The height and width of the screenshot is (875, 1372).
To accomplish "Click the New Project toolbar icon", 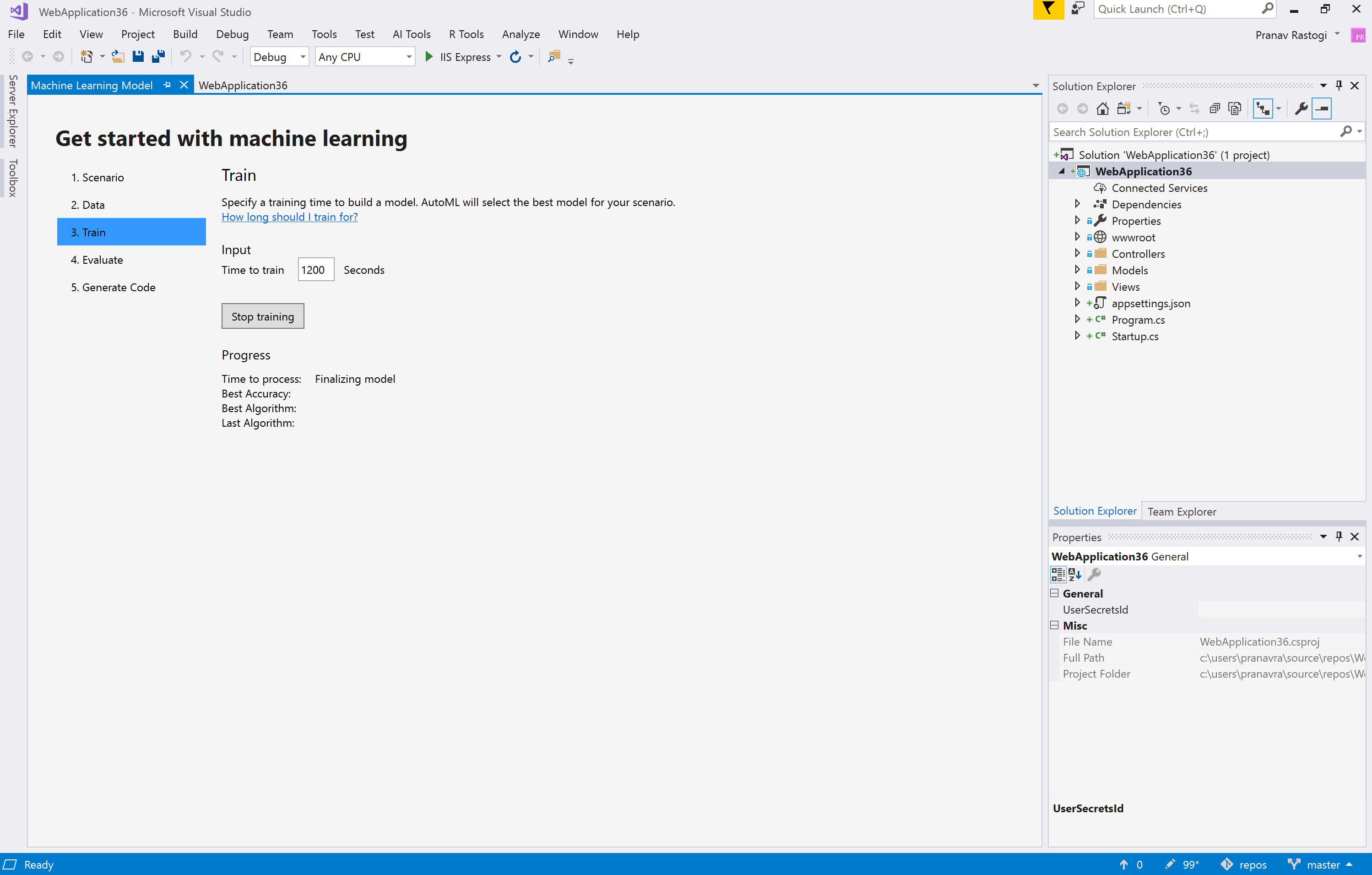I will click(x=87, y=56).
